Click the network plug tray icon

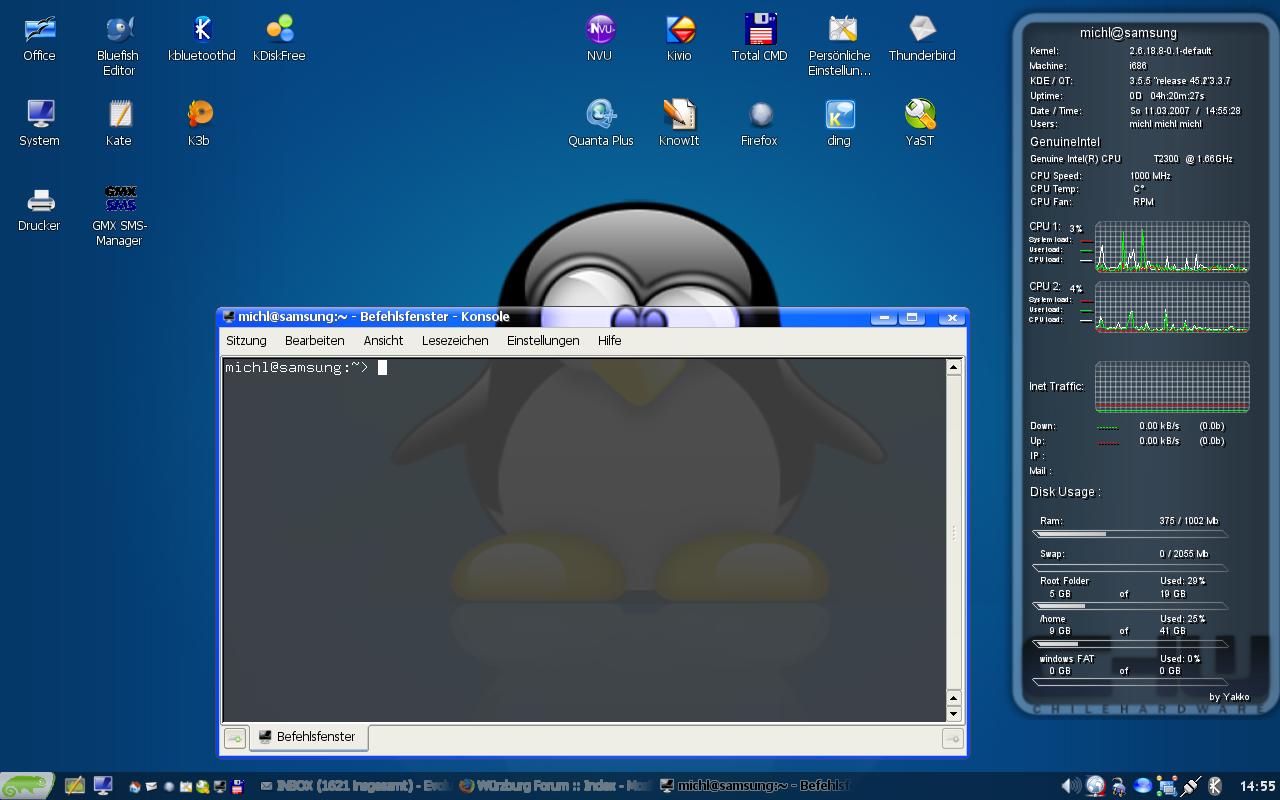(x=1191, y=786)
